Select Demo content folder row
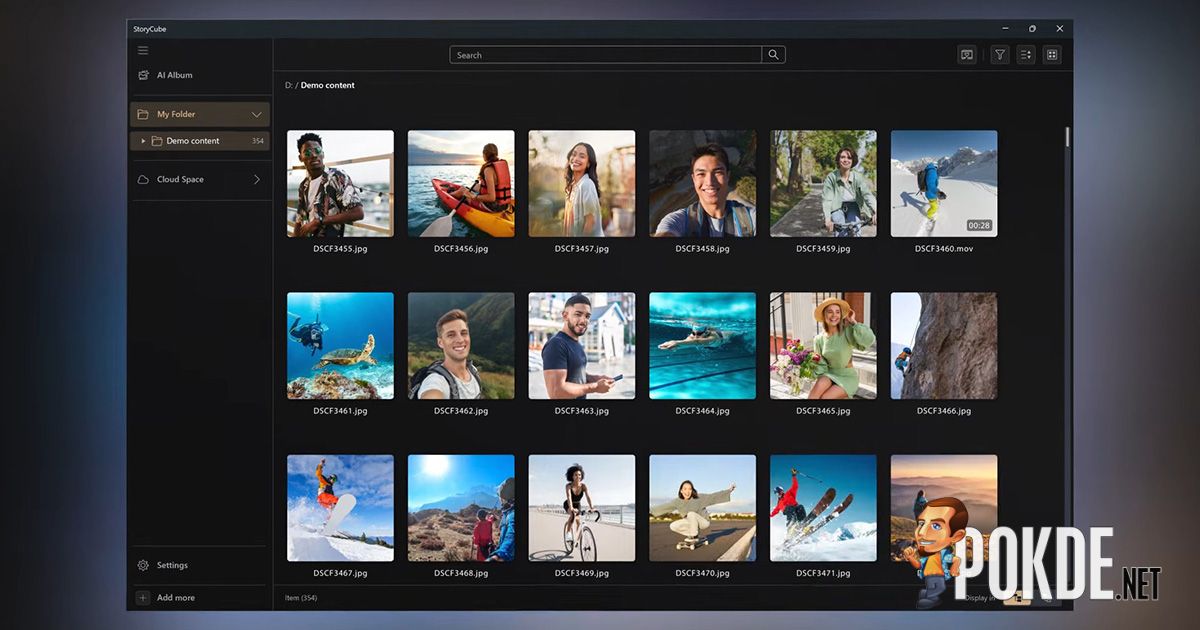This screenshot has height=630, width=1200. [200, 141]
